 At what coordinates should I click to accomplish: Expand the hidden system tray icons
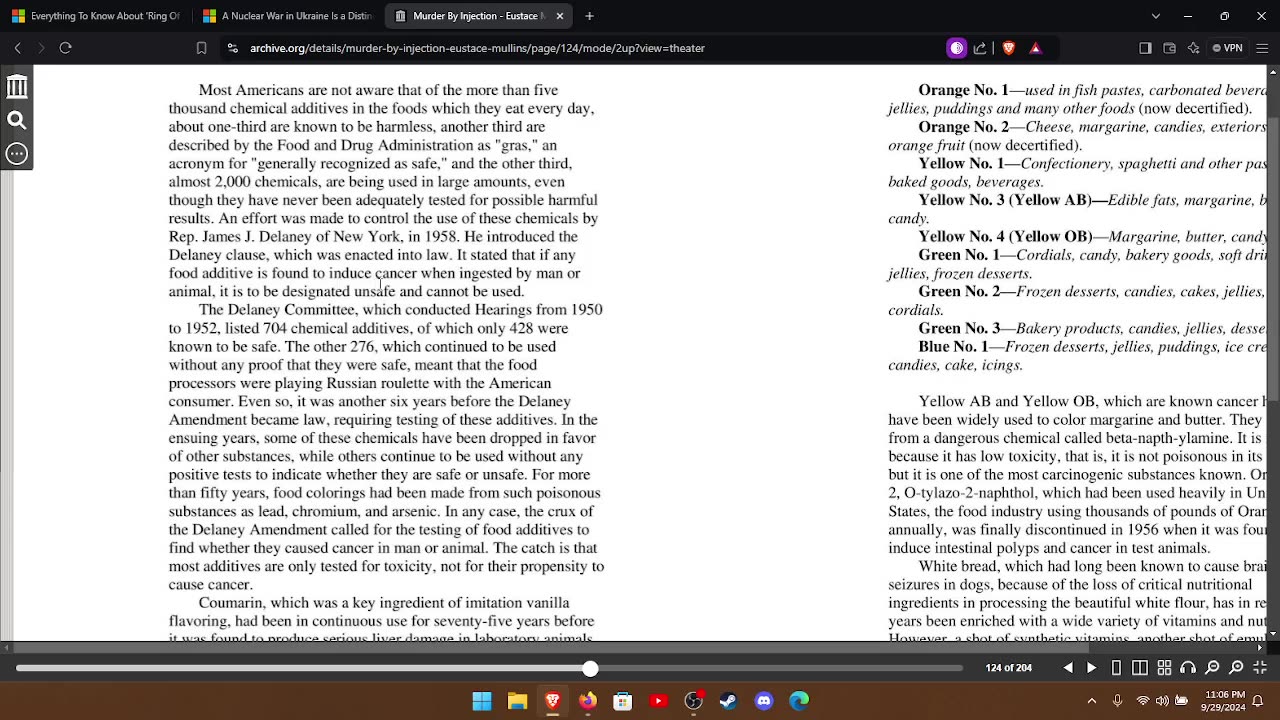tap(1092, 701)
